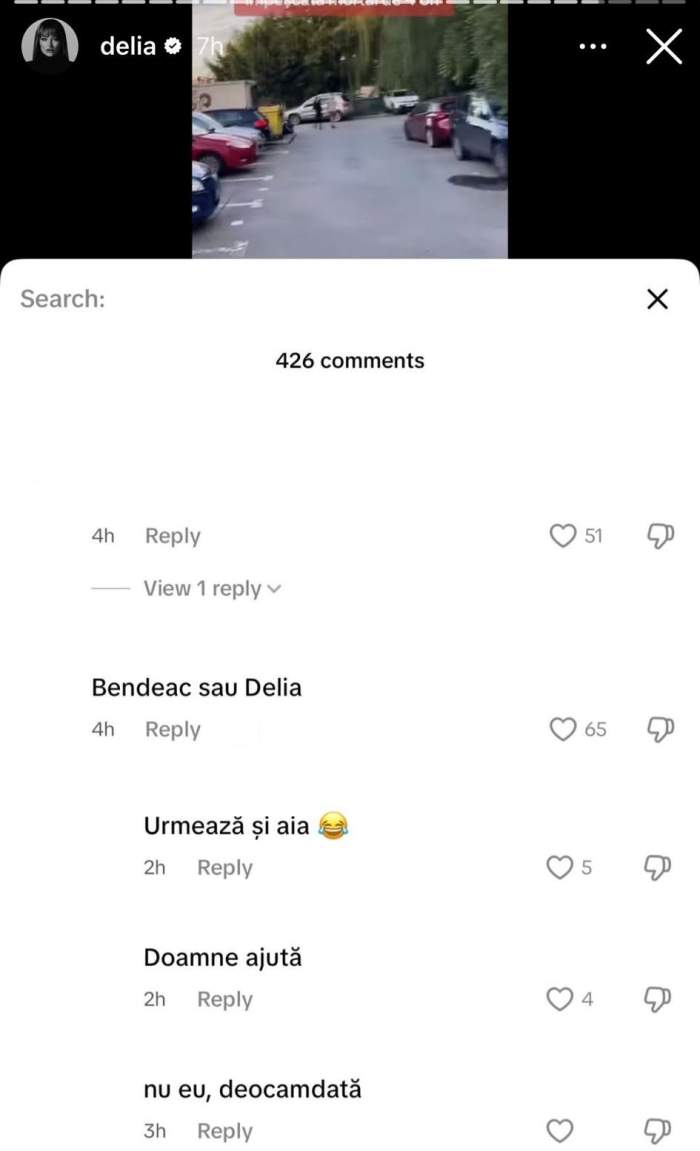Reply to the 'Doamne ajută' comment

pyautogui.click(x=225, y=999)
